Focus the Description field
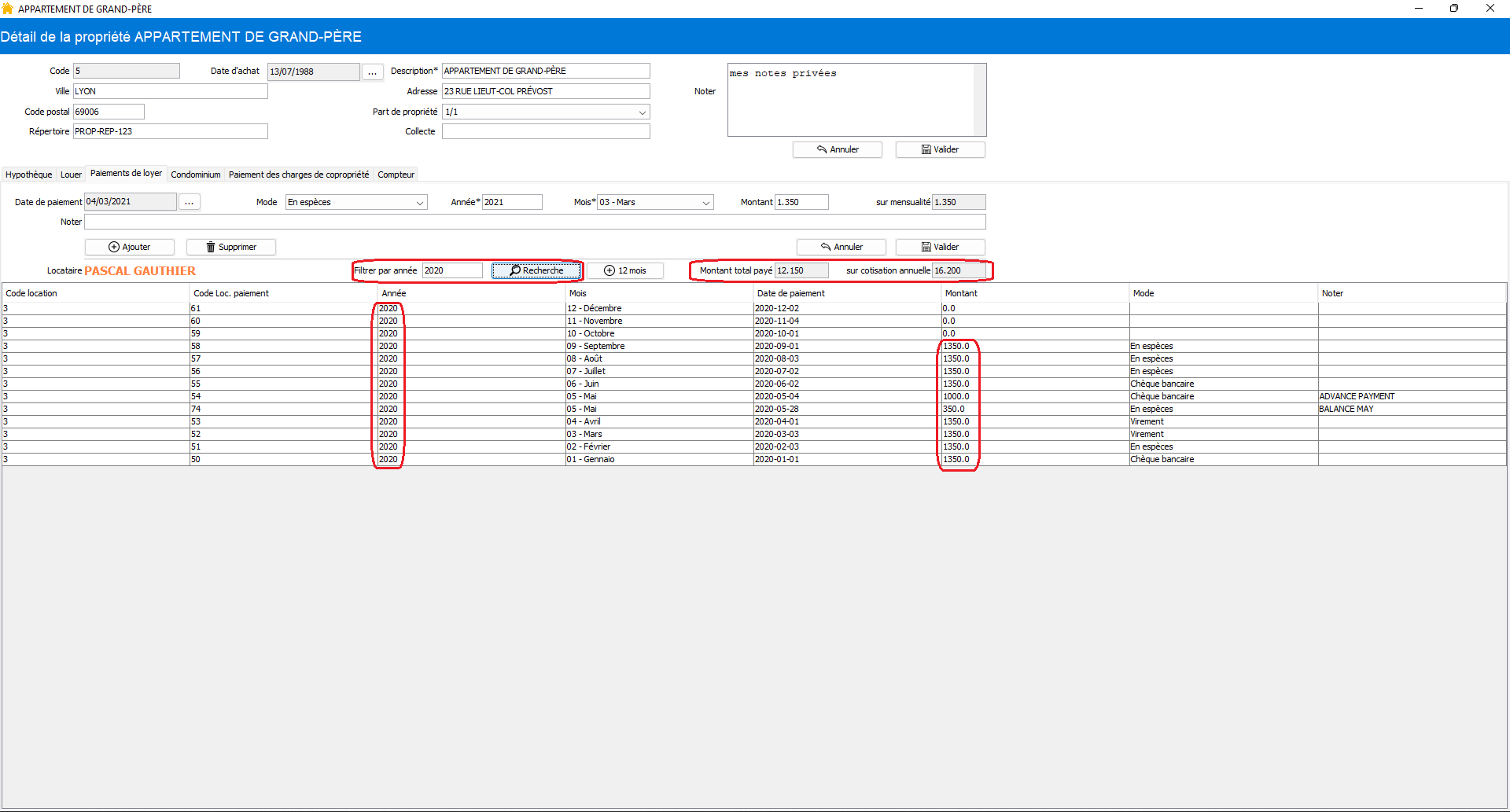The width and height of the screenshot is (1510, 812). click(x=546, y=71)
